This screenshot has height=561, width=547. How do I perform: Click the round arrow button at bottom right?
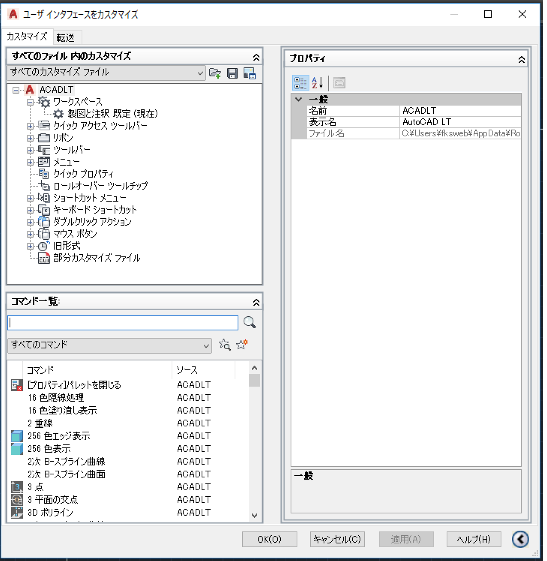520,539
